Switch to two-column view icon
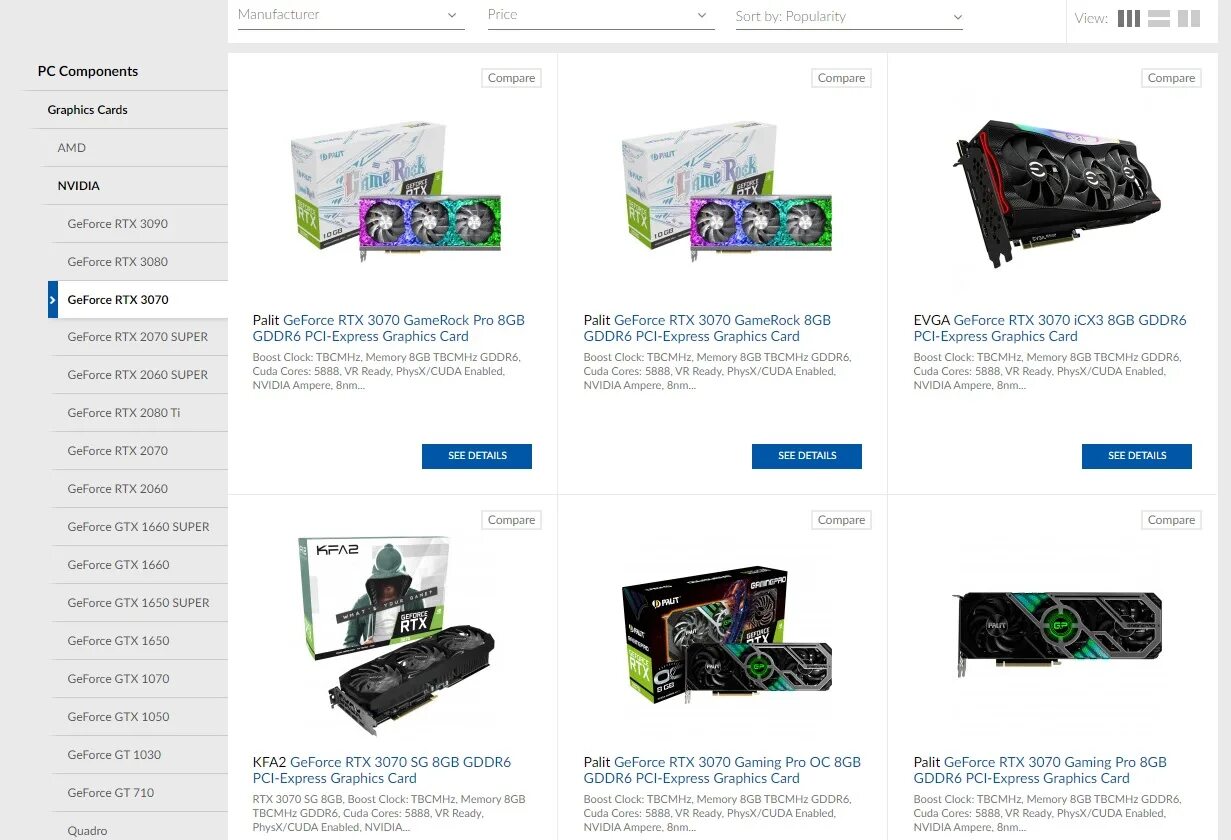This screenshot has height=840, width=1231. (1189, 18)
